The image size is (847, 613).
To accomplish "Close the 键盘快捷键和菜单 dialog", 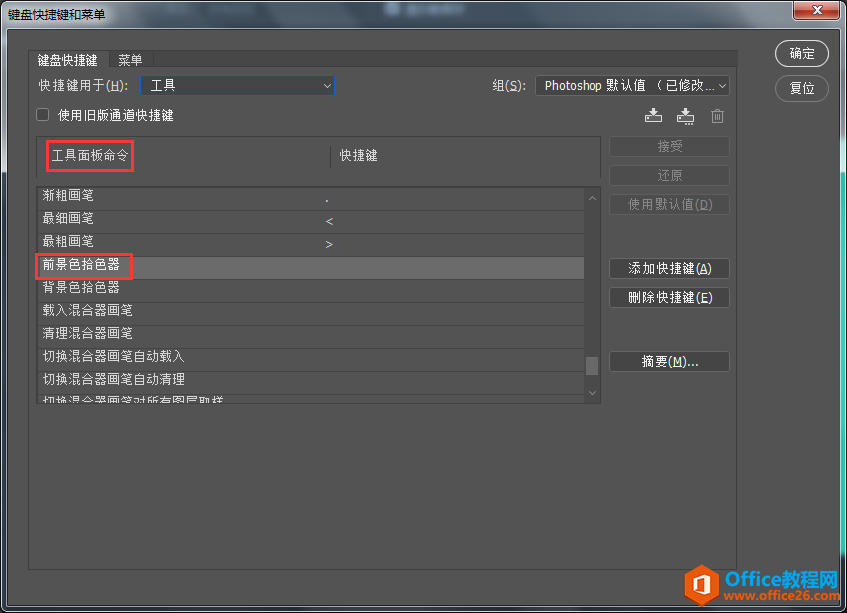I will point(817,10).
